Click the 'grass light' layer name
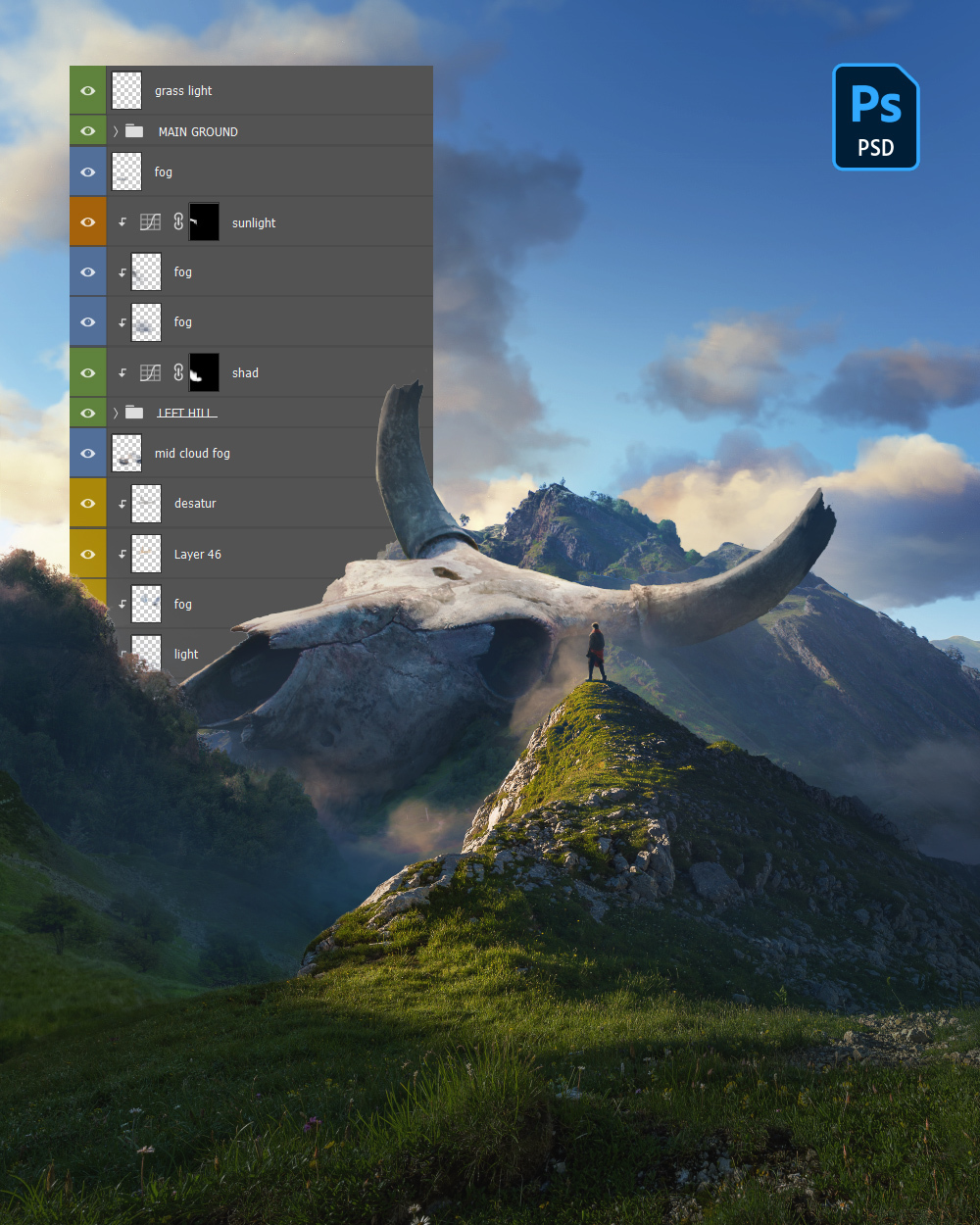This screenshot has height=1225, width=980. pos(183,90)
